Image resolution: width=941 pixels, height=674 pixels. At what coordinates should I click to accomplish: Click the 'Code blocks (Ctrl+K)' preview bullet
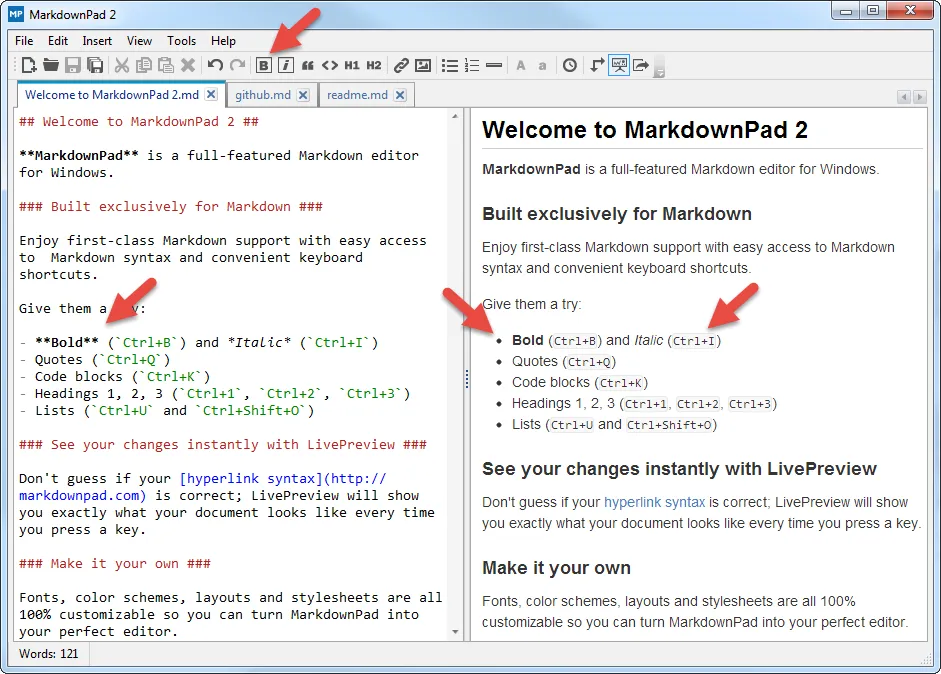click(580, 382)
